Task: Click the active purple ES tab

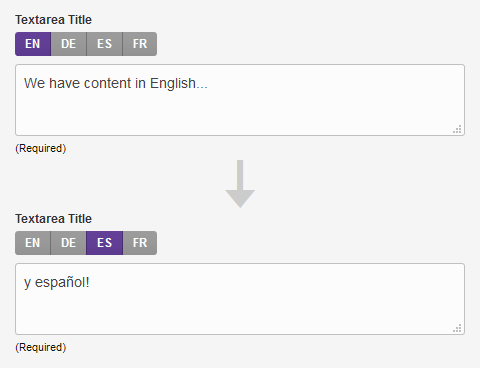Action: click(x=105, y=243)
